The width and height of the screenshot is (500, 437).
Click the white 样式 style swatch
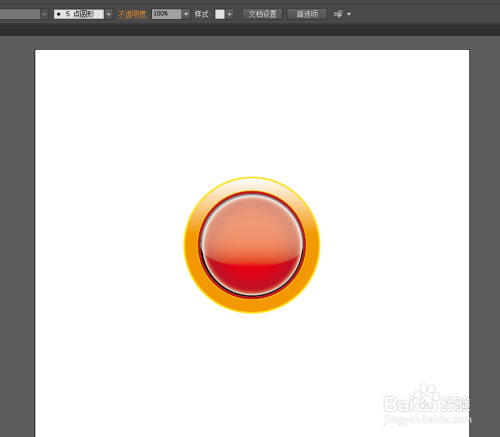coord(220,14)
